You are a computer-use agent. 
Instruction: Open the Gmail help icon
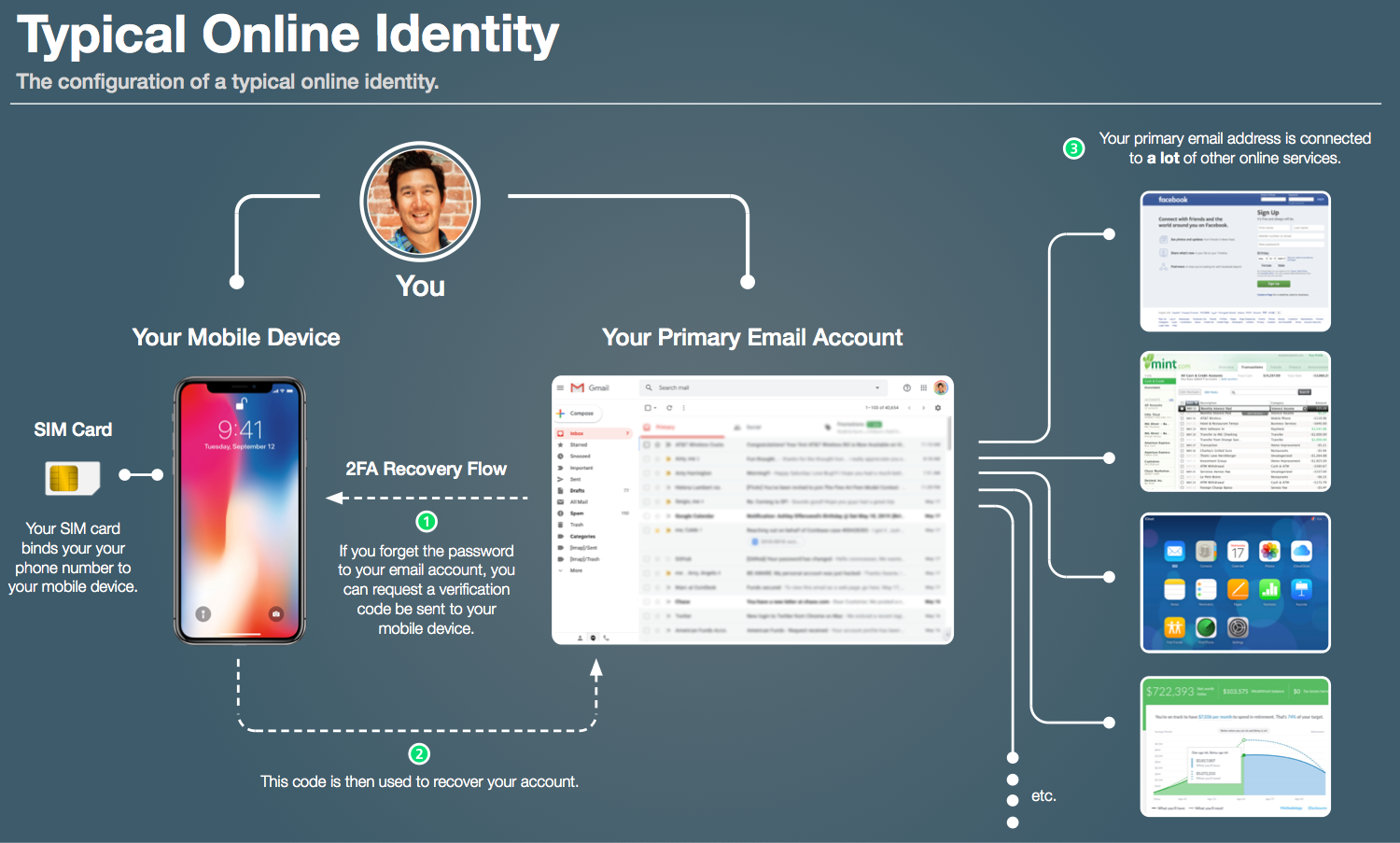tap(906, 388)
